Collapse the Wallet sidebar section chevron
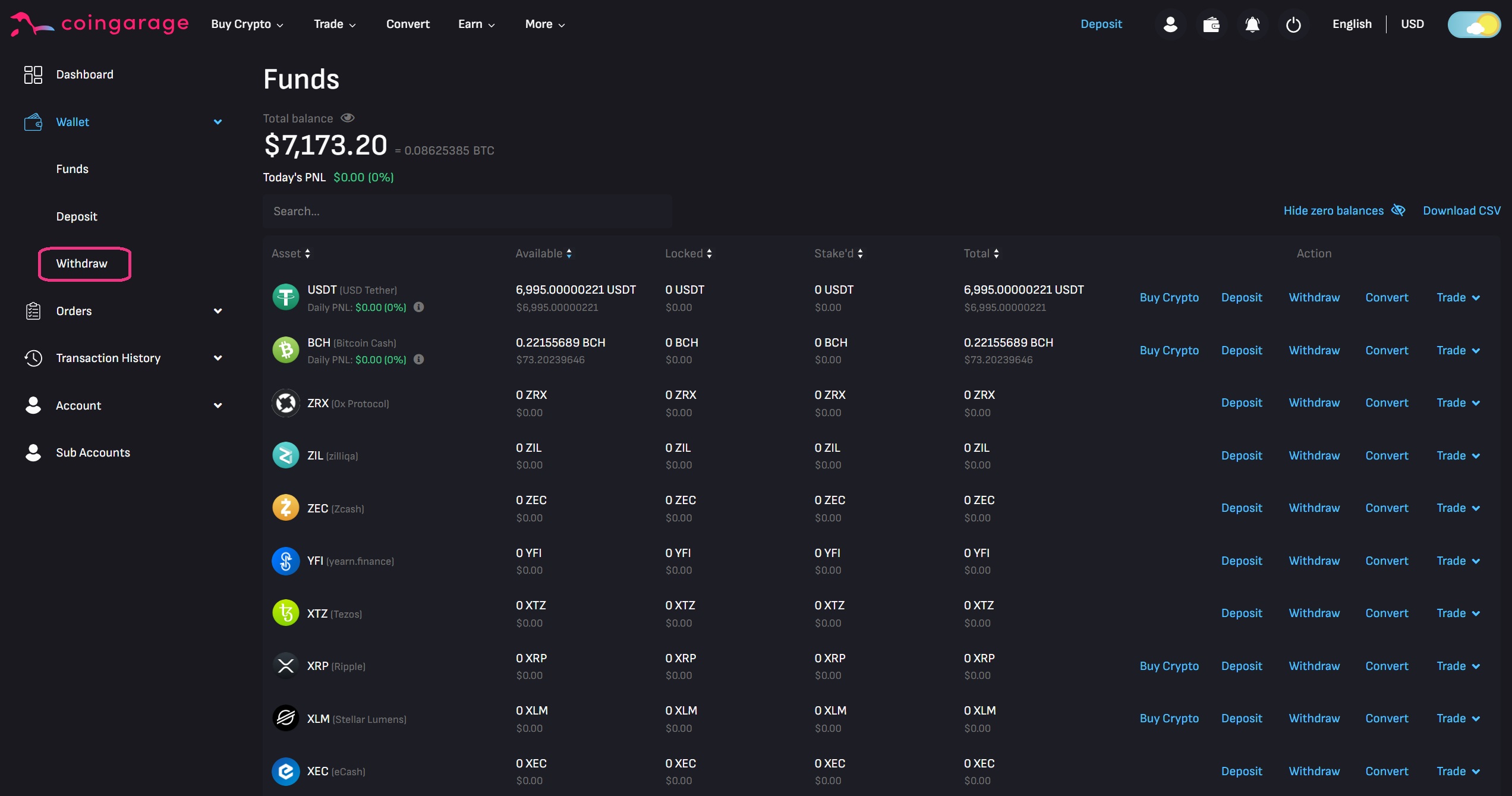 coord(218,122)
